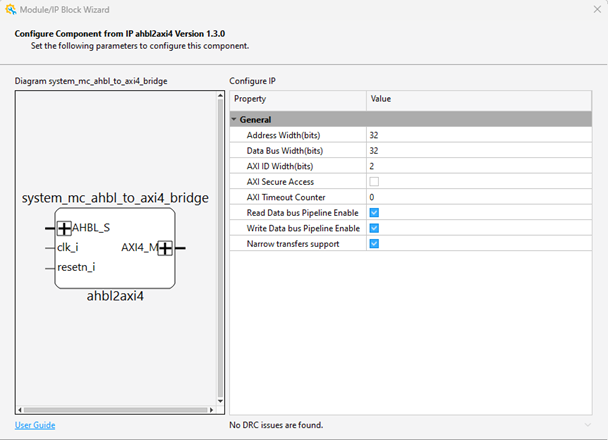Click the clk_i port label
Screen dimensions: 608x440
[x=67, y=247]
